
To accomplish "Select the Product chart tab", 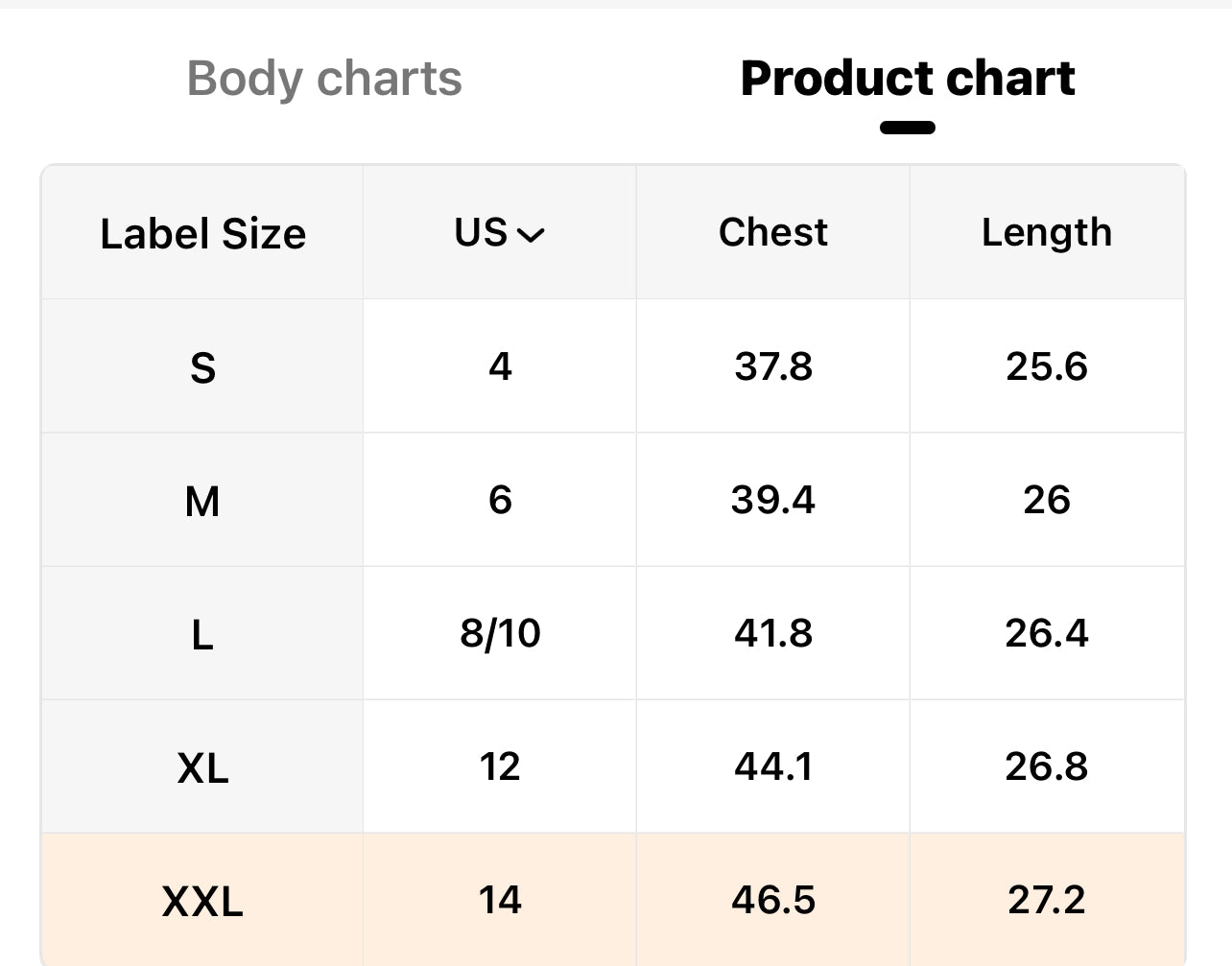I will pos(907,79).
